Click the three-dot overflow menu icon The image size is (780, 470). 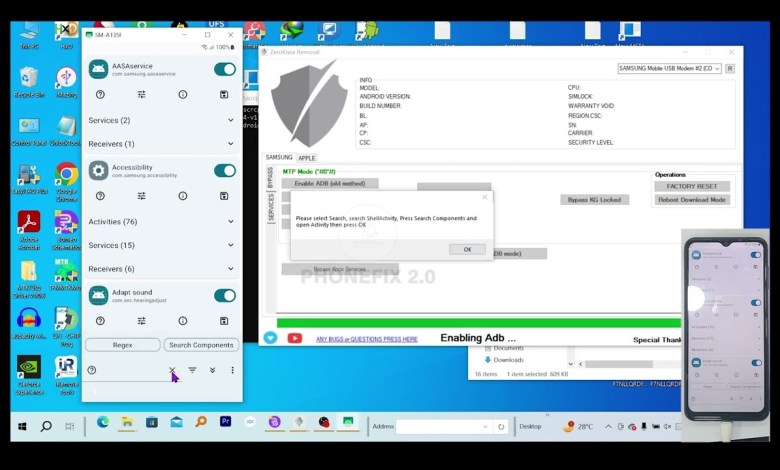[232, 370]
